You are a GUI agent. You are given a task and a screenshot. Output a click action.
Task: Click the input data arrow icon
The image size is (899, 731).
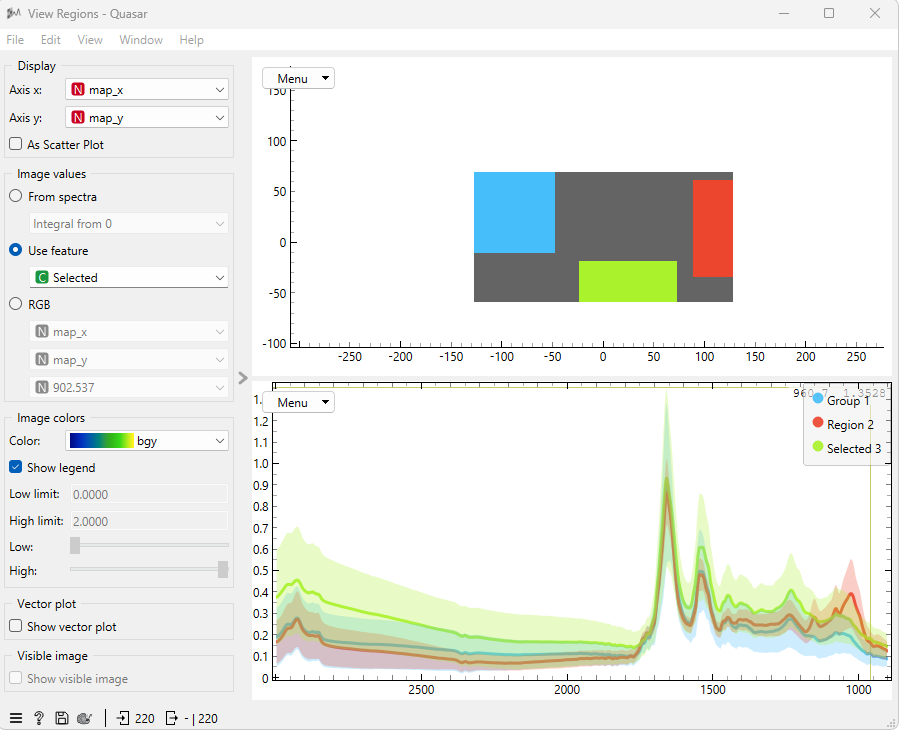[x=123, y=718]
